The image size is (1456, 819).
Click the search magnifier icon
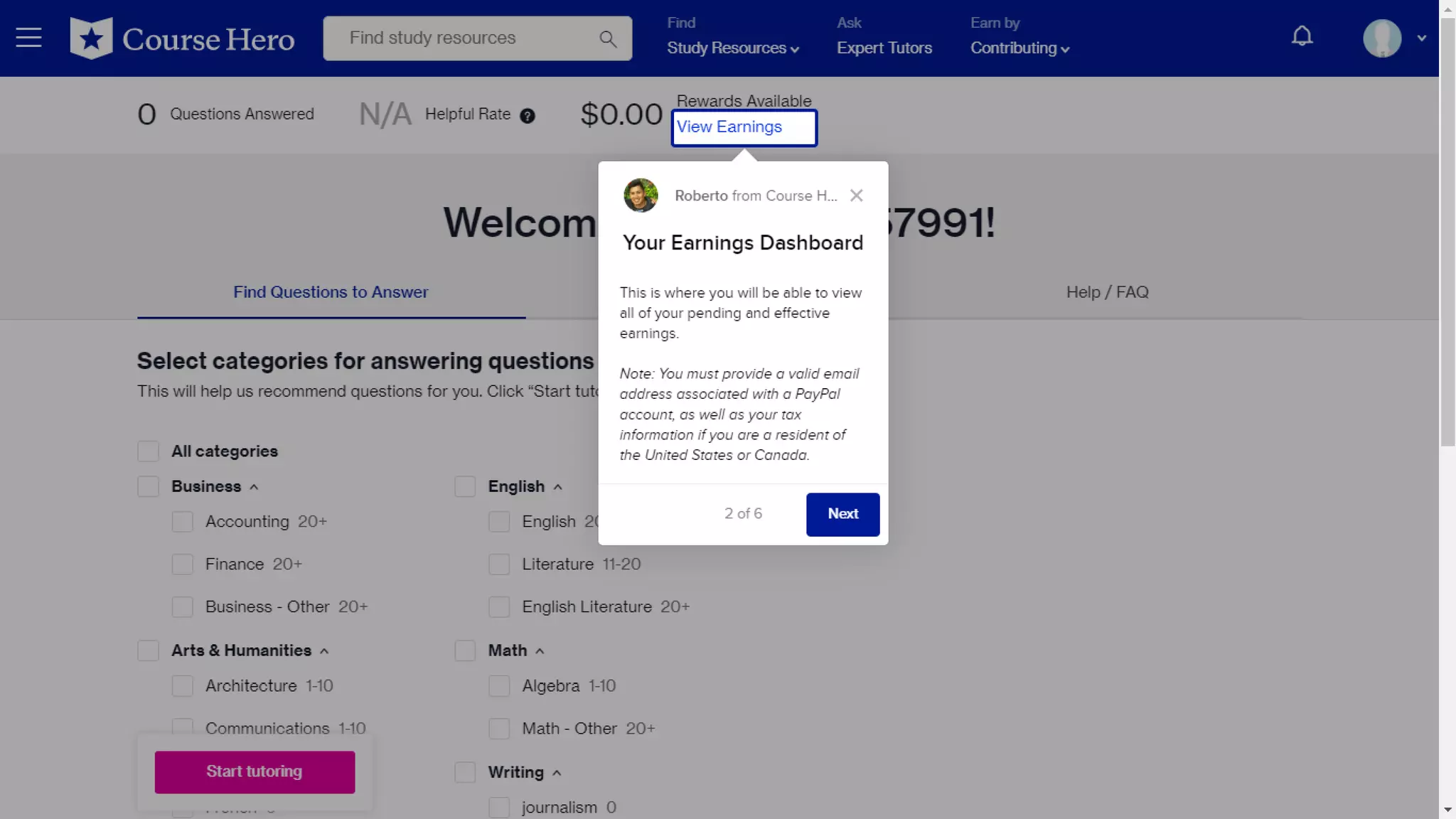[x=607, y=39]
